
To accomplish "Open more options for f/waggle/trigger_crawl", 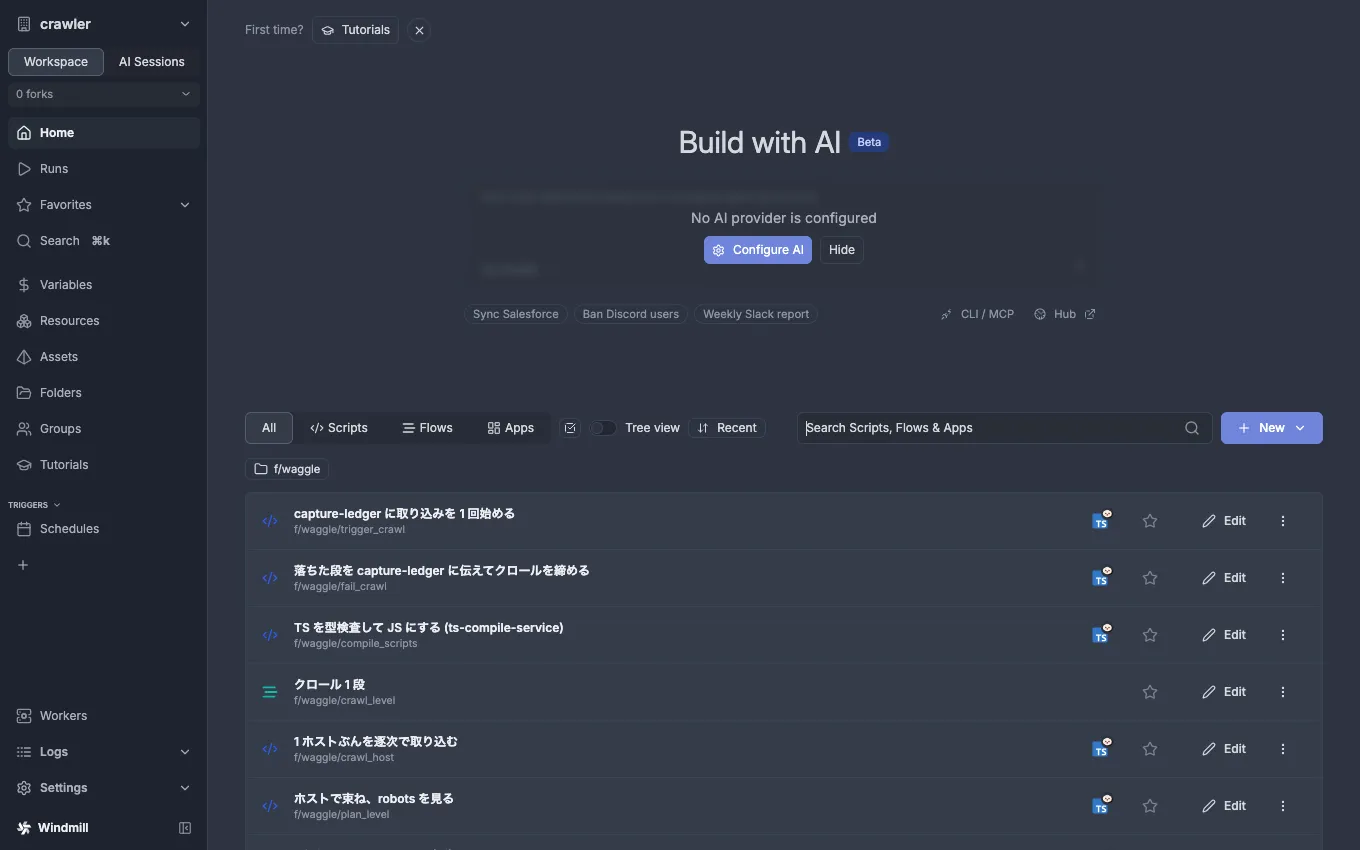I will coord(1283,521).
